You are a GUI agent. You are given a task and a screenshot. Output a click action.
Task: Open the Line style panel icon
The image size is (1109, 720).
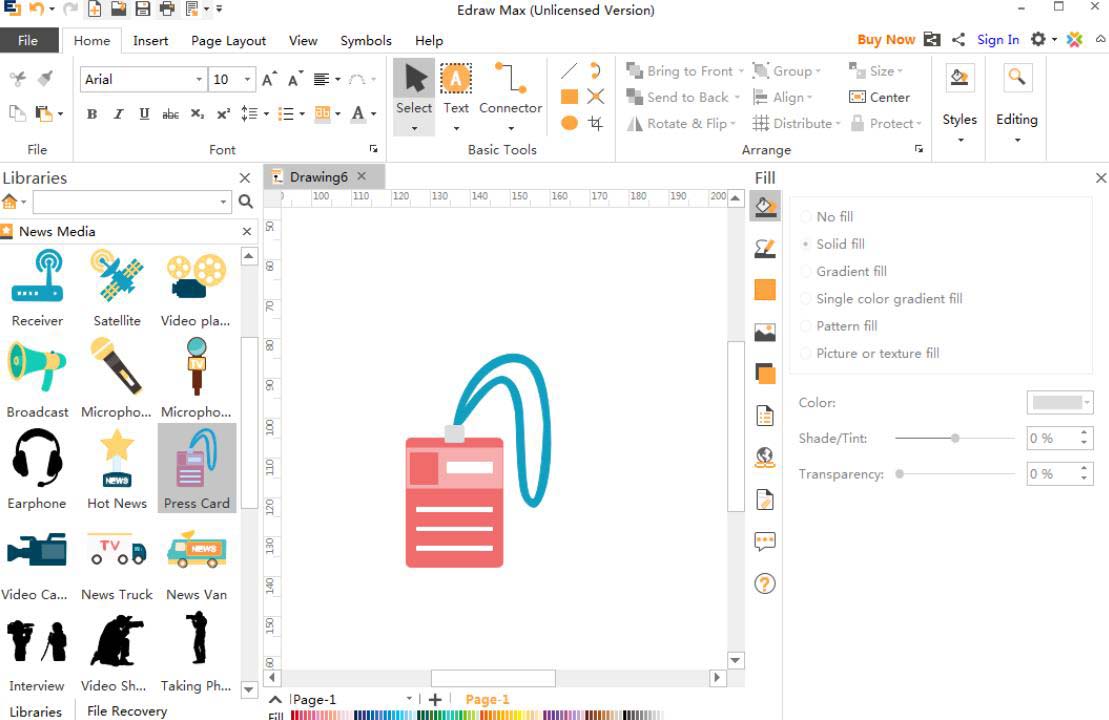tap(765, 248)
